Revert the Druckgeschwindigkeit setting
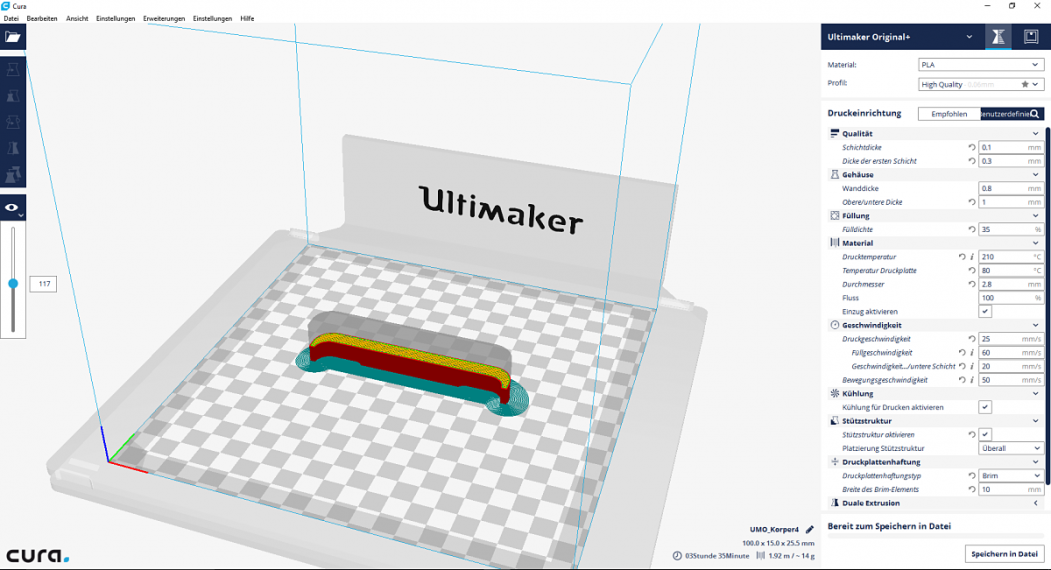The image size is (1051, 570). [x=971, y=339]
